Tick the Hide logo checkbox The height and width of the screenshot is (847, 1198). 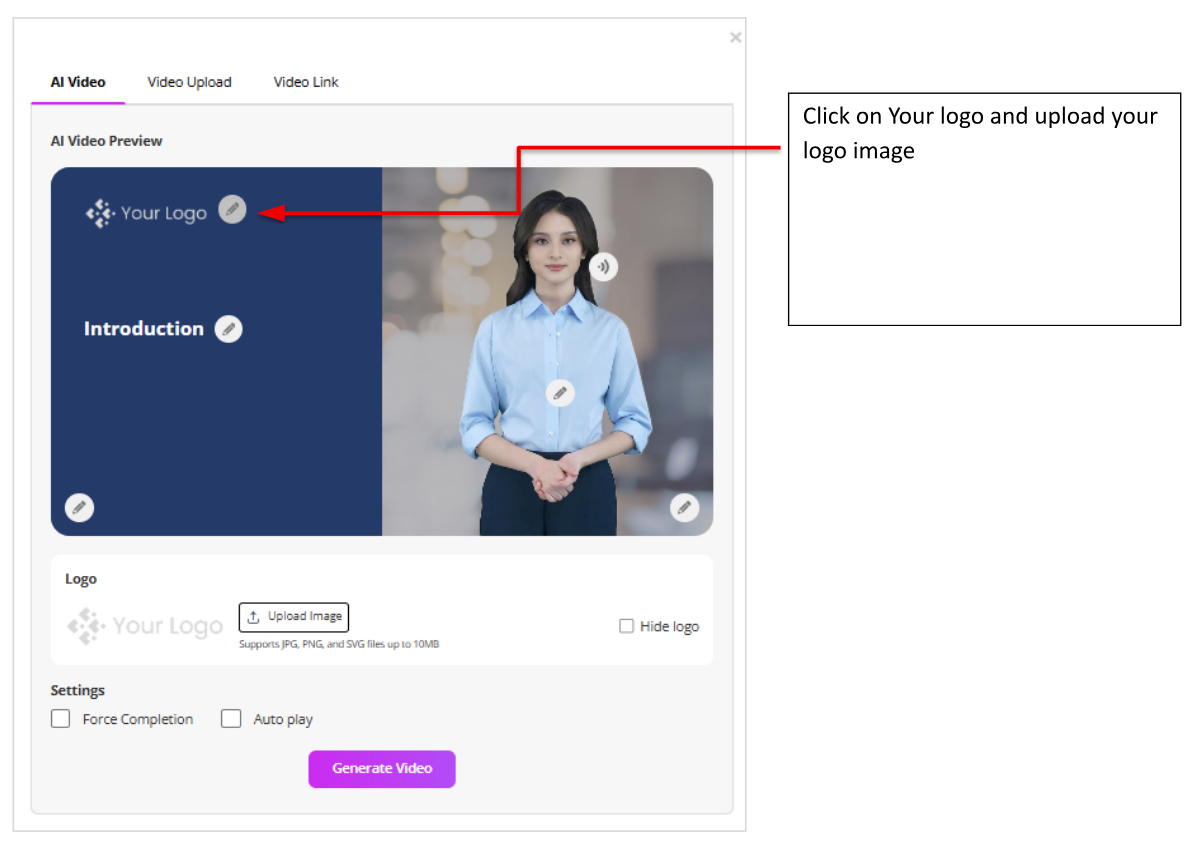coord(627,626)
